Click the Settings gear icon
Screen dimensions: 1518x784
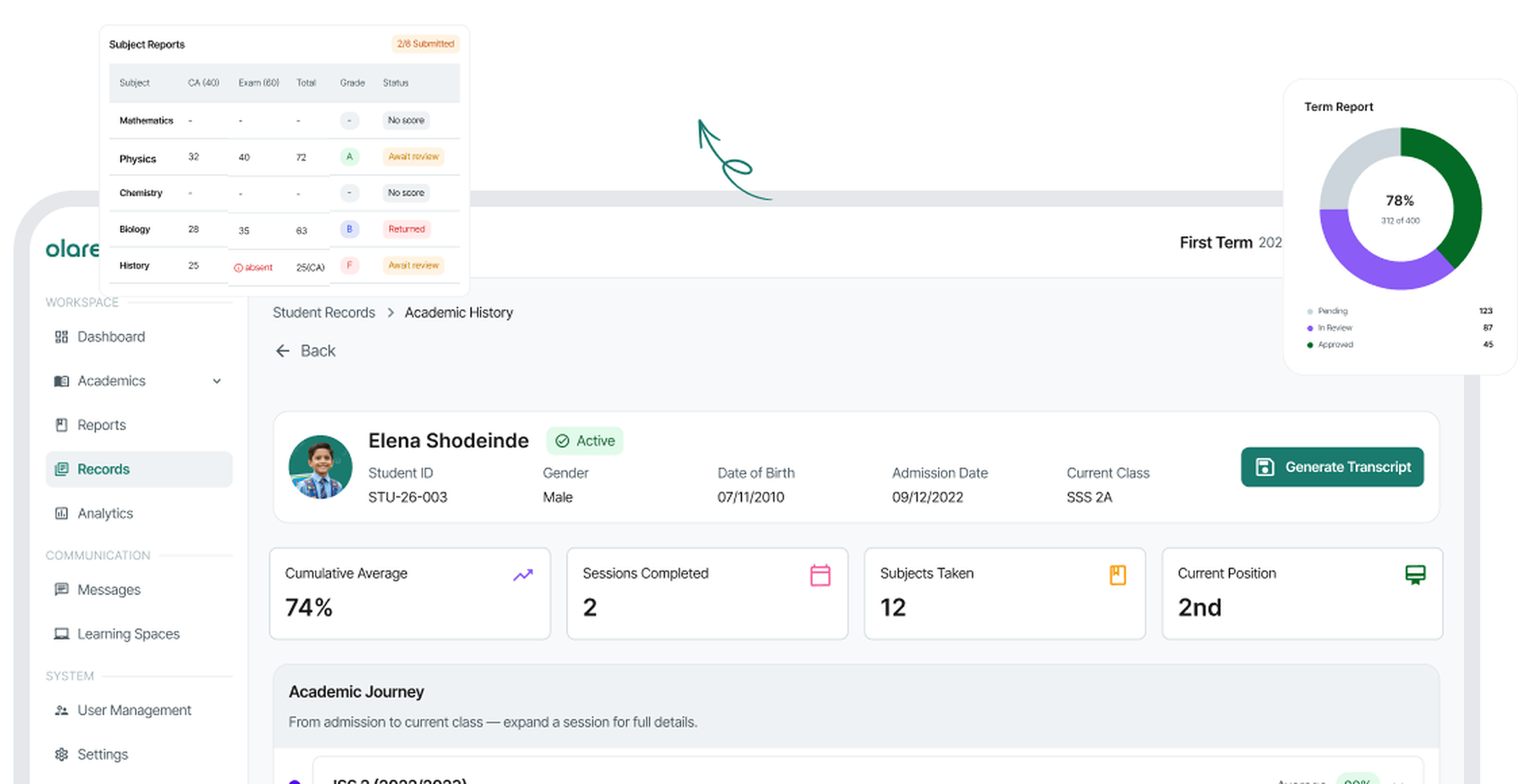(x=62, y=754)
